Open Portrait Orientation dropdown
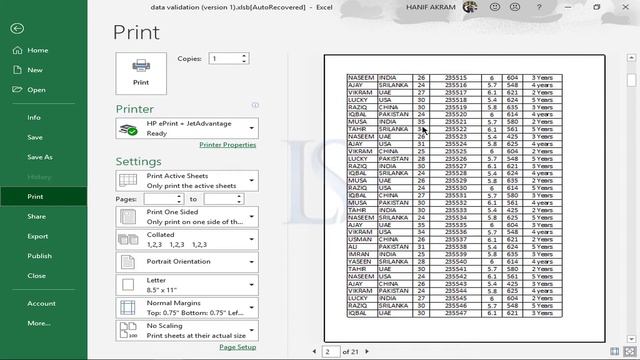Screen dimensions: 640x360 point(187,262)
